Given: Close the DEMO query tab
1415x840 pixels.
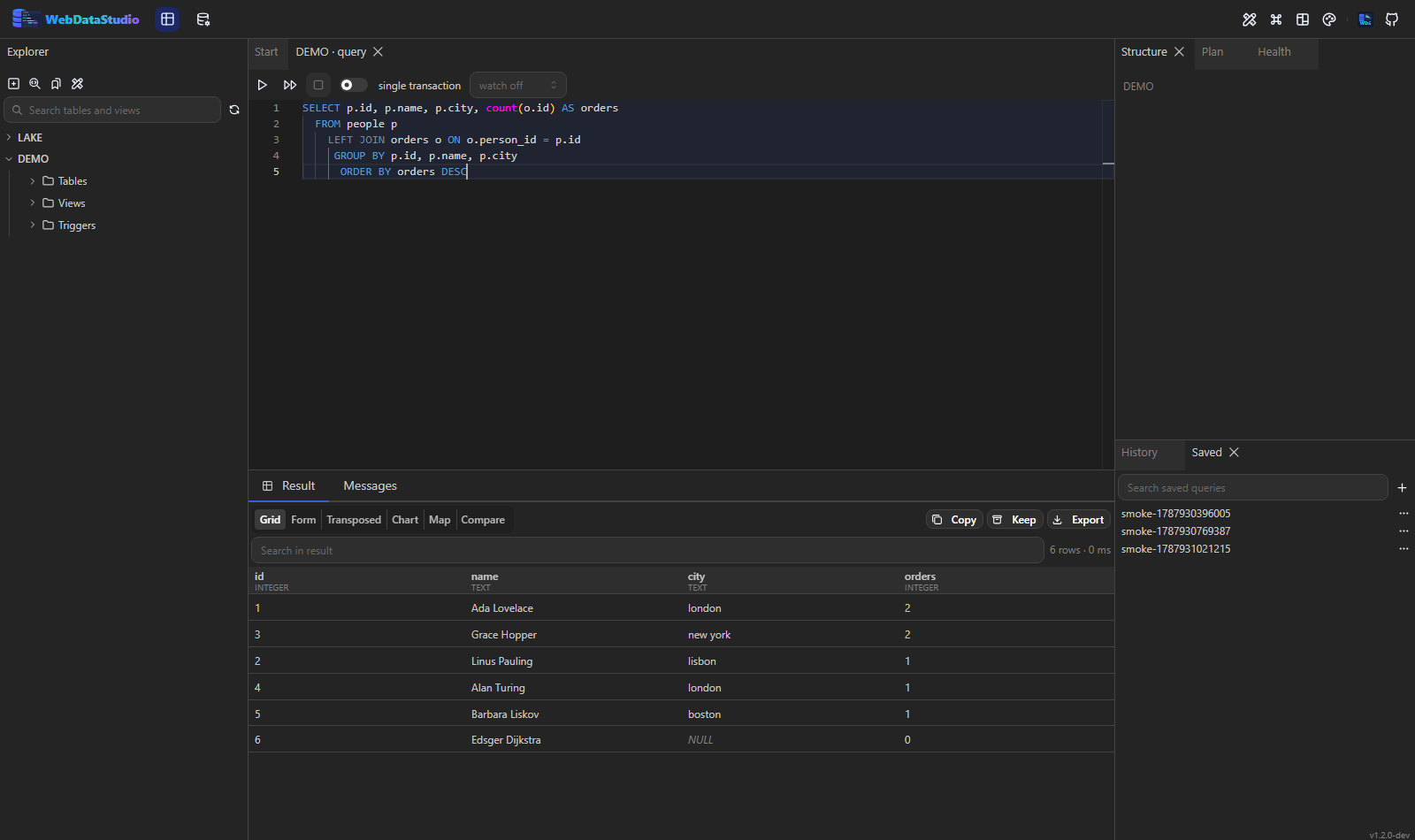Looking at the screenshot, I should [x=378, y=52].
